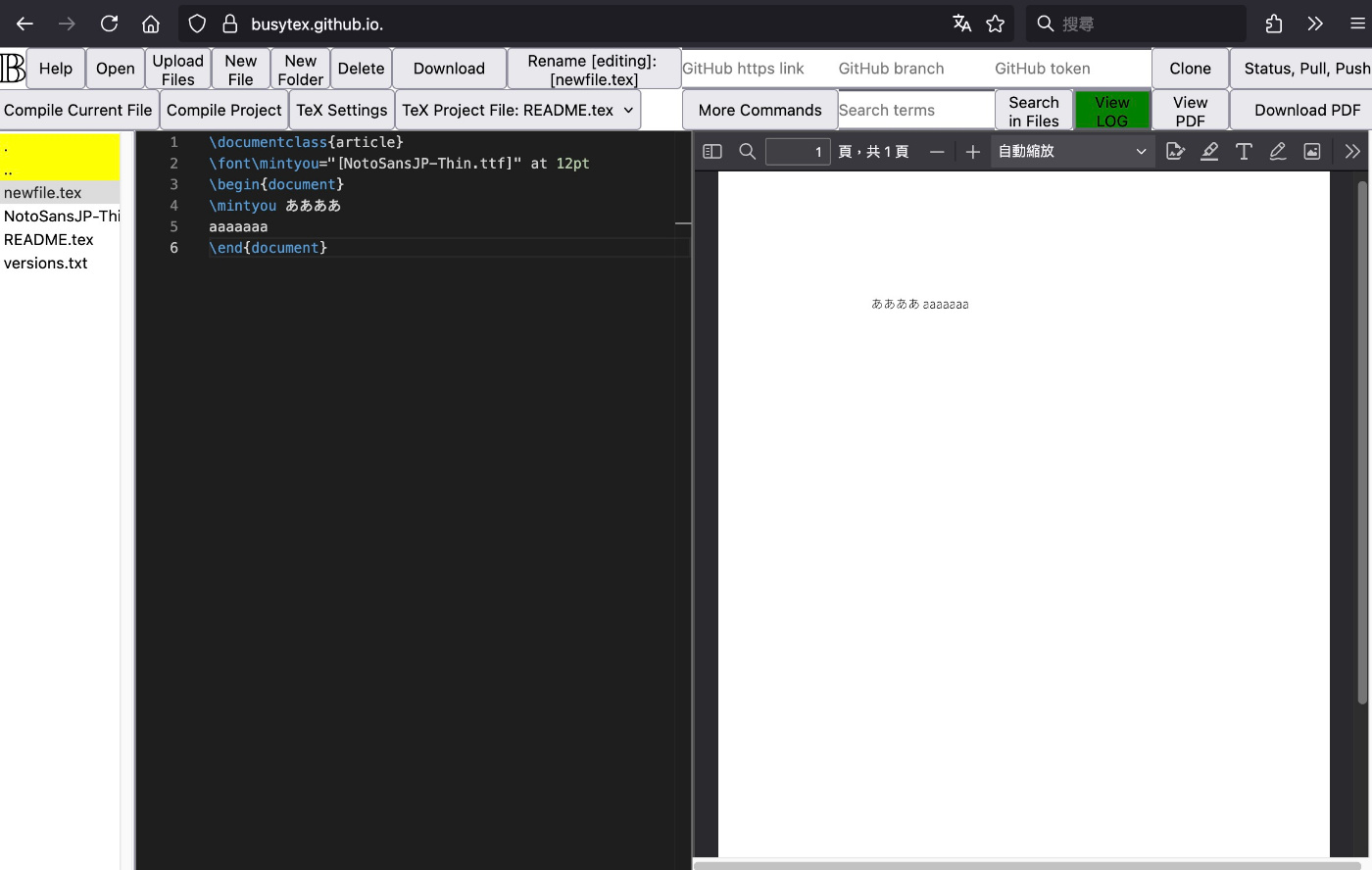Click the green View LOG button
The height and width of the screenshot is (870, 1372).
1112,111
